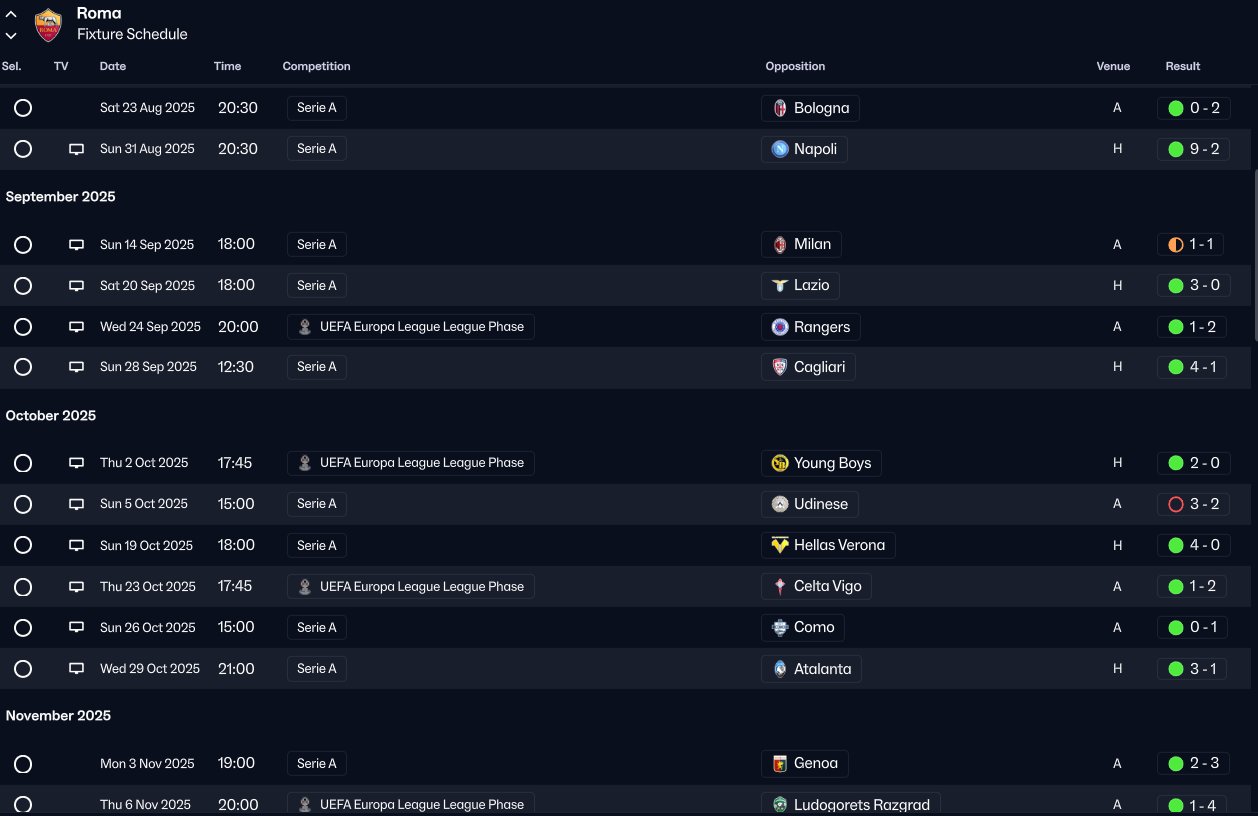Click the date Wed 29 Oct 2025
Image resolution: width=1258 pixels, height=816 pixels.
tap(150, 669)
